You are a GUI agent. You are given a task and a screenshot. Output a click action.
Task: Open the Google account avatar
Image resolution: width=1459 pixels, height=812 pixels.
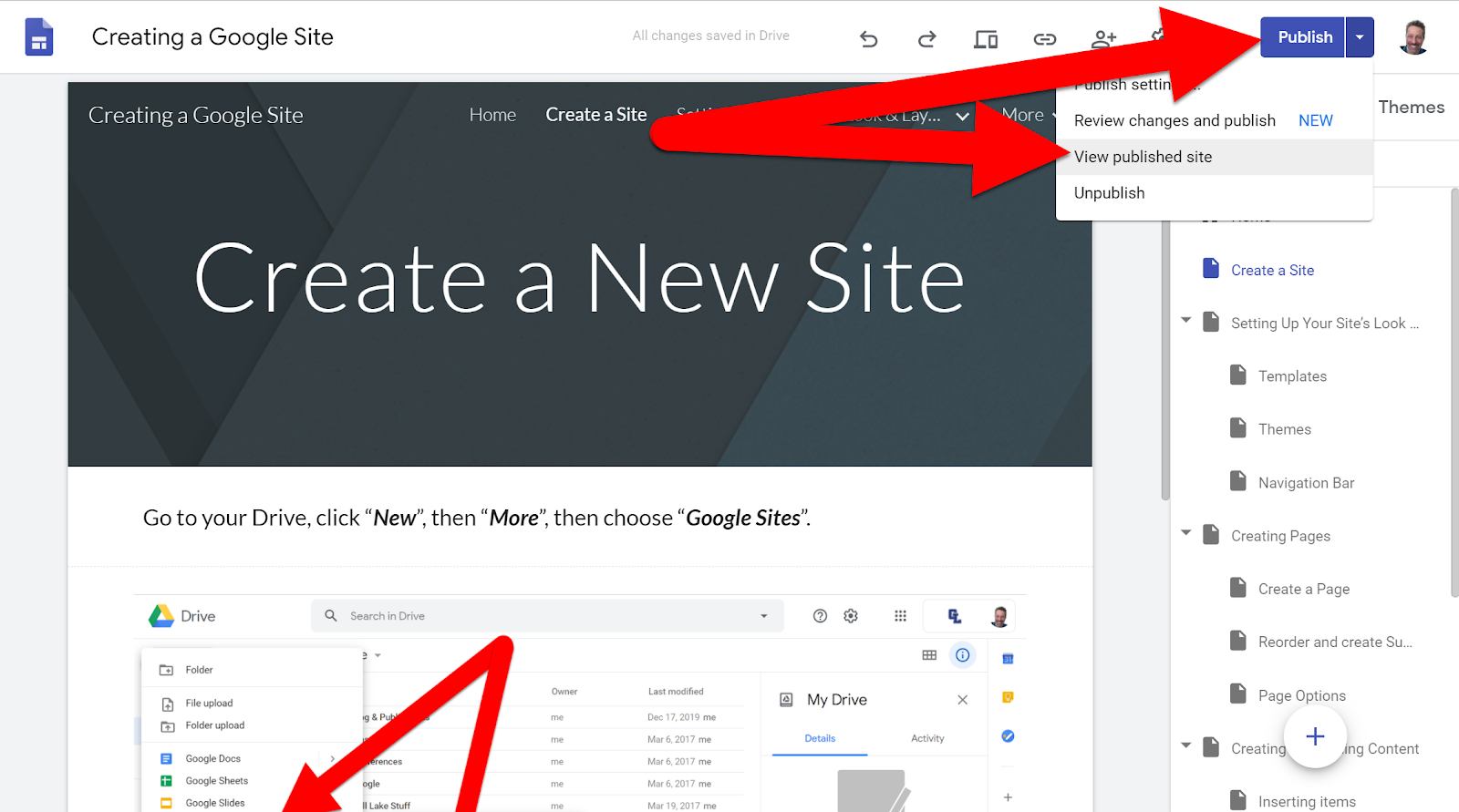(1414, 37)
